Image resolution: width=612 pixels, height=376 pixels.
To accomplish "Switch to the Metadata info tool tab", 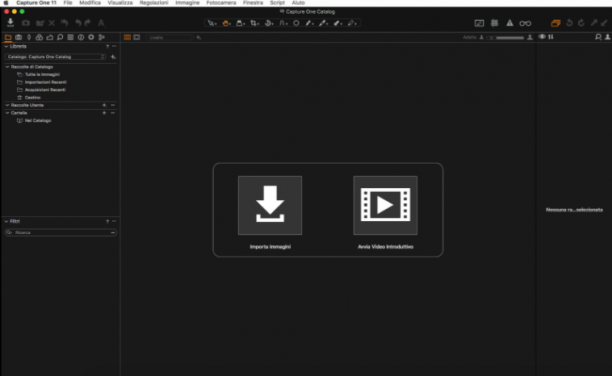I will click(81, 37).
